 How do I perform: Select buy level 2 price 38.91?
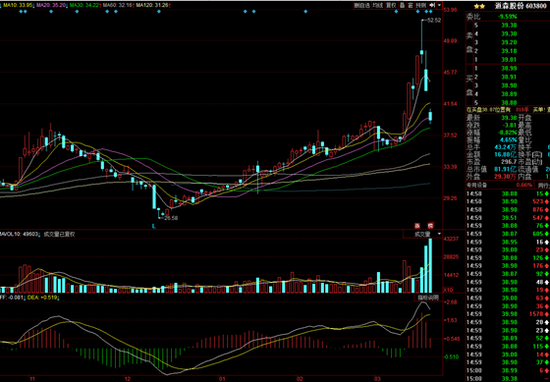pyautogui.click(x=508, y=76)
